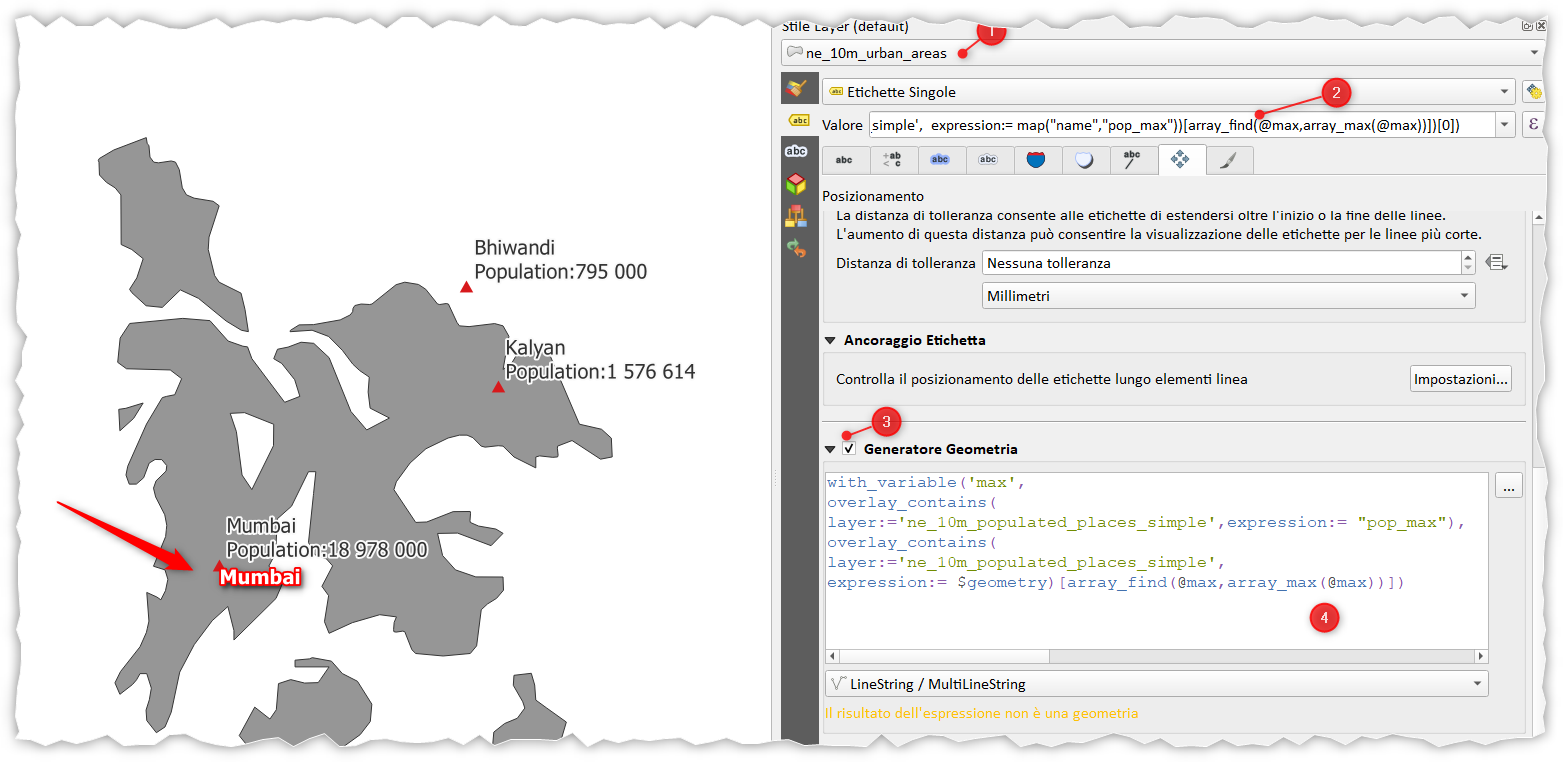
Task: Open the LineString / MultiLineString geometry type dropdown
Action: point(1156,684)
